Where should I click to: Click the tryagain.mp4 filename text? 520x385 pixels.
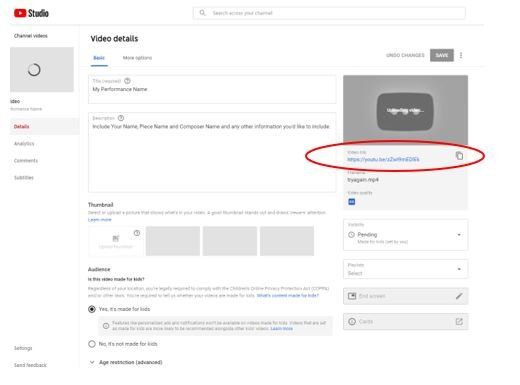coord(363,180)
